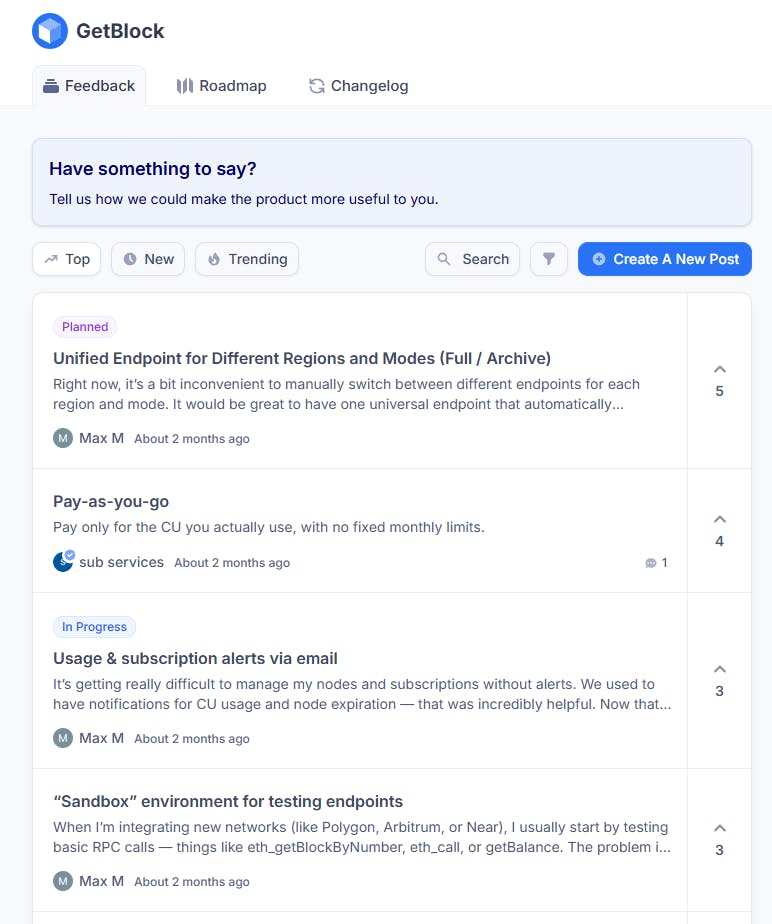Open the filter funnel next to Search

tap(548, 259)
